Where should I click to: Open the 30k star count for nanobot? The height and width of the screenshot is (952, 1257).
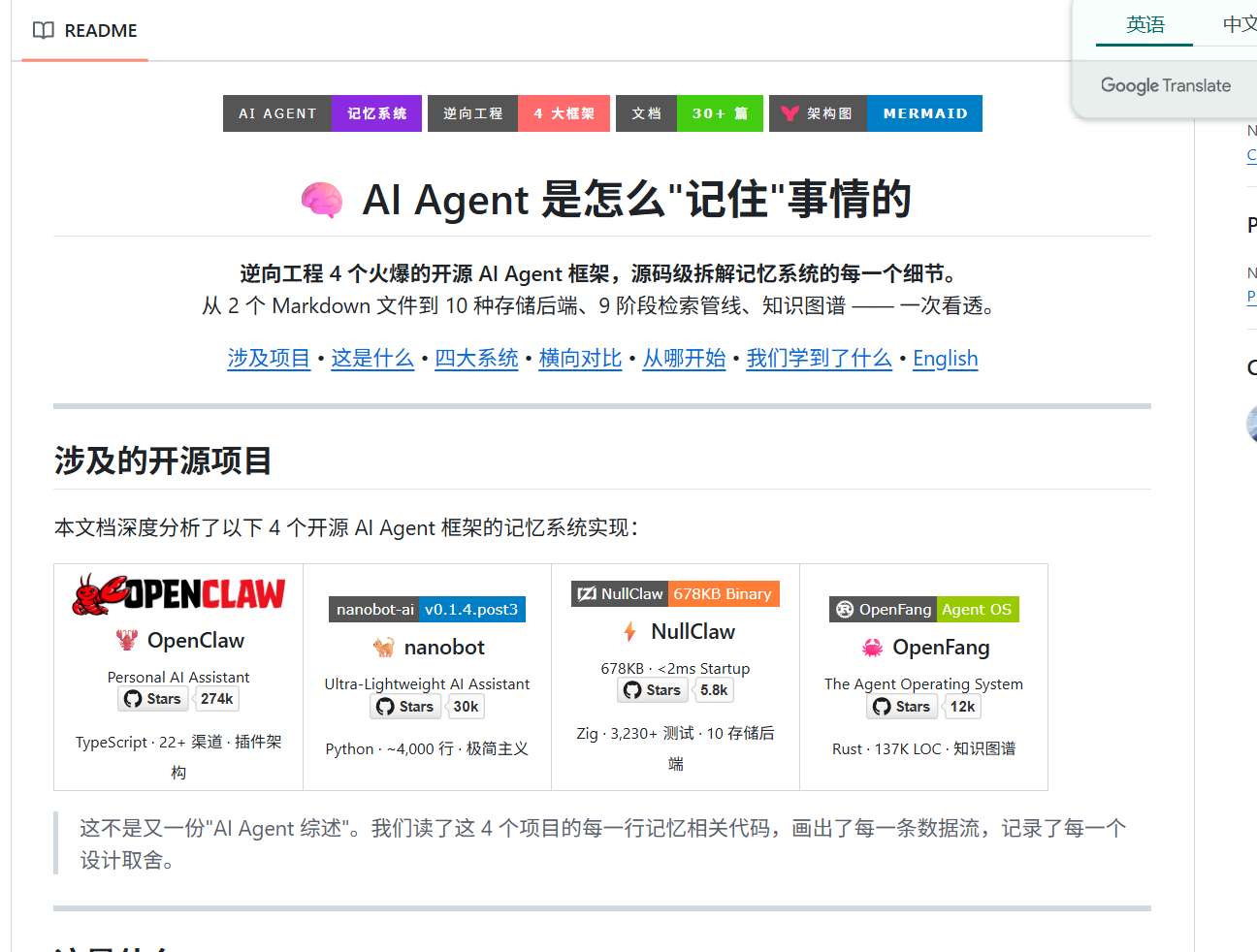coord(467,707)
